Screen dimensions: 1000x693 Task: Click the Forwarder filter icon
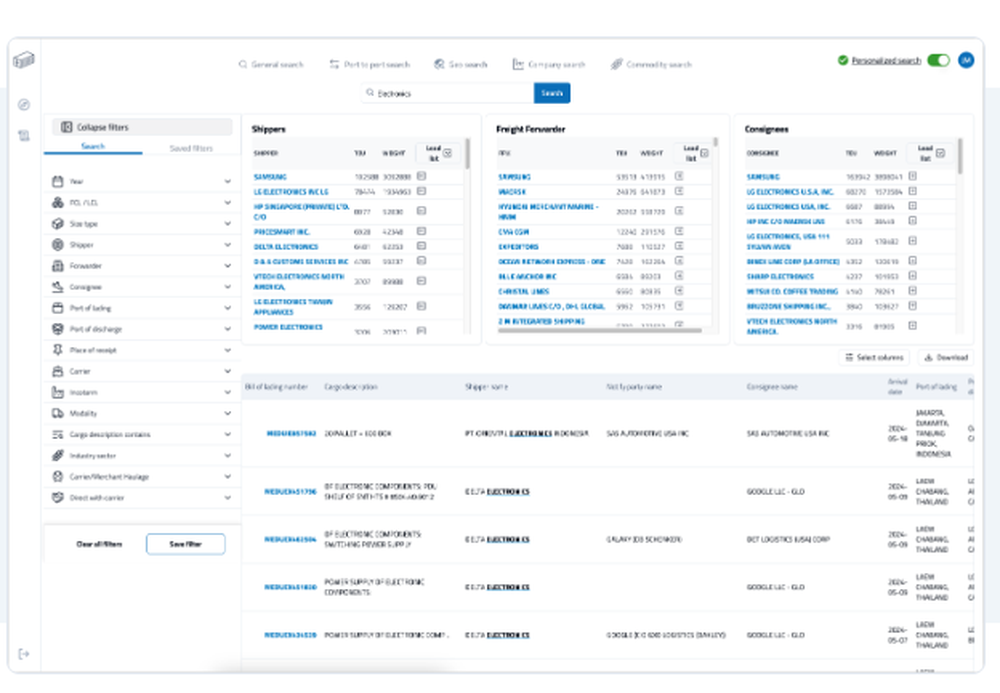pos(57,266)
